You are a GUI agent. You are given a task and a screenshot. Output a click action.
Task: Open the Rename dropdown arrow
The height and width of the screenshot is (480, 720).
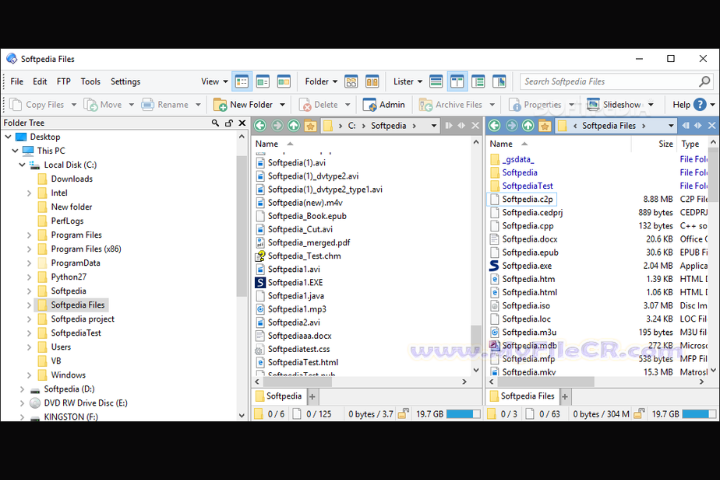pyautogui.click(x=198, y=105)
